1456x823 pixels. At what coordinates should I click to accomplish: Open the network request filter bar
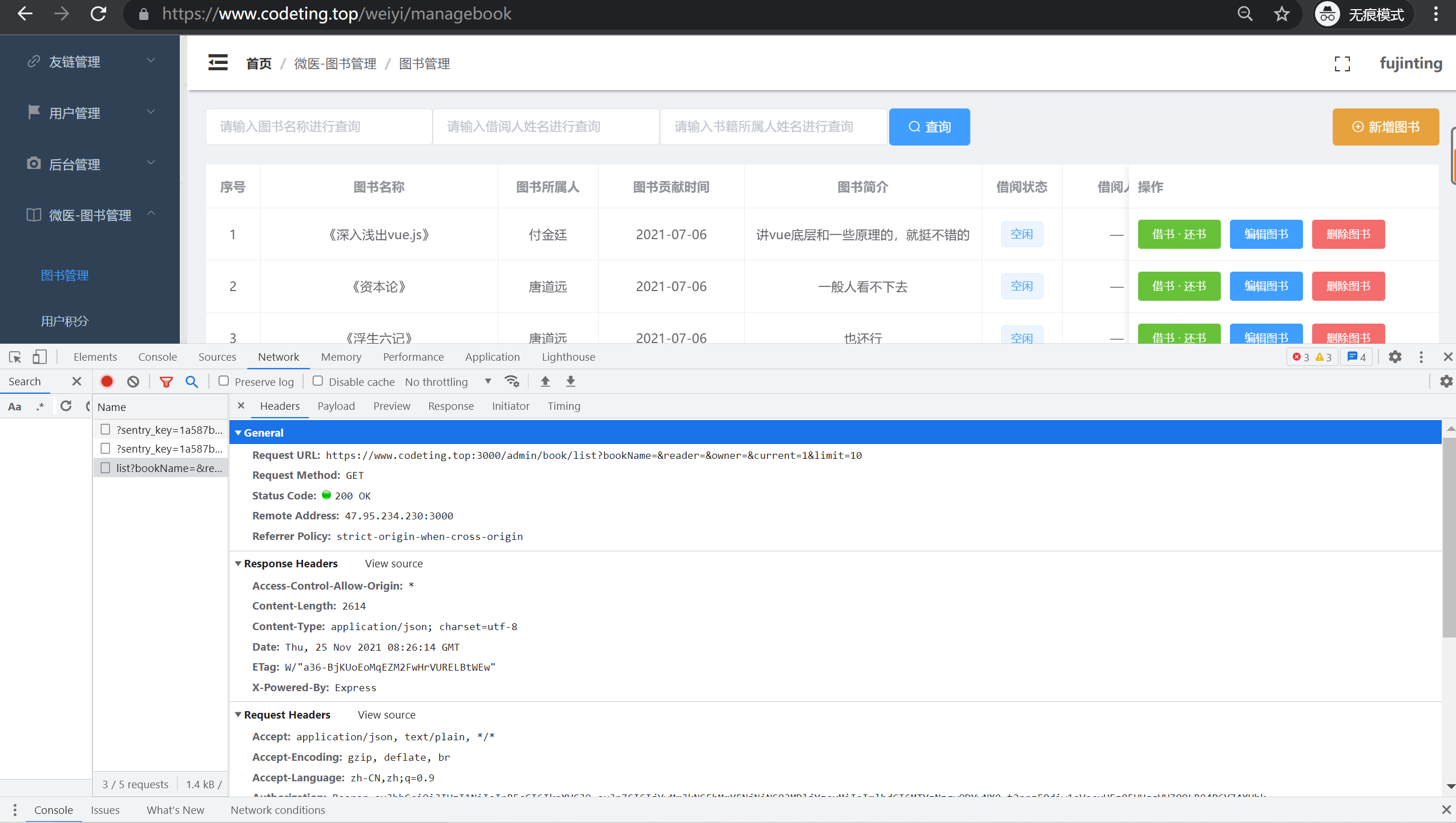166,381
